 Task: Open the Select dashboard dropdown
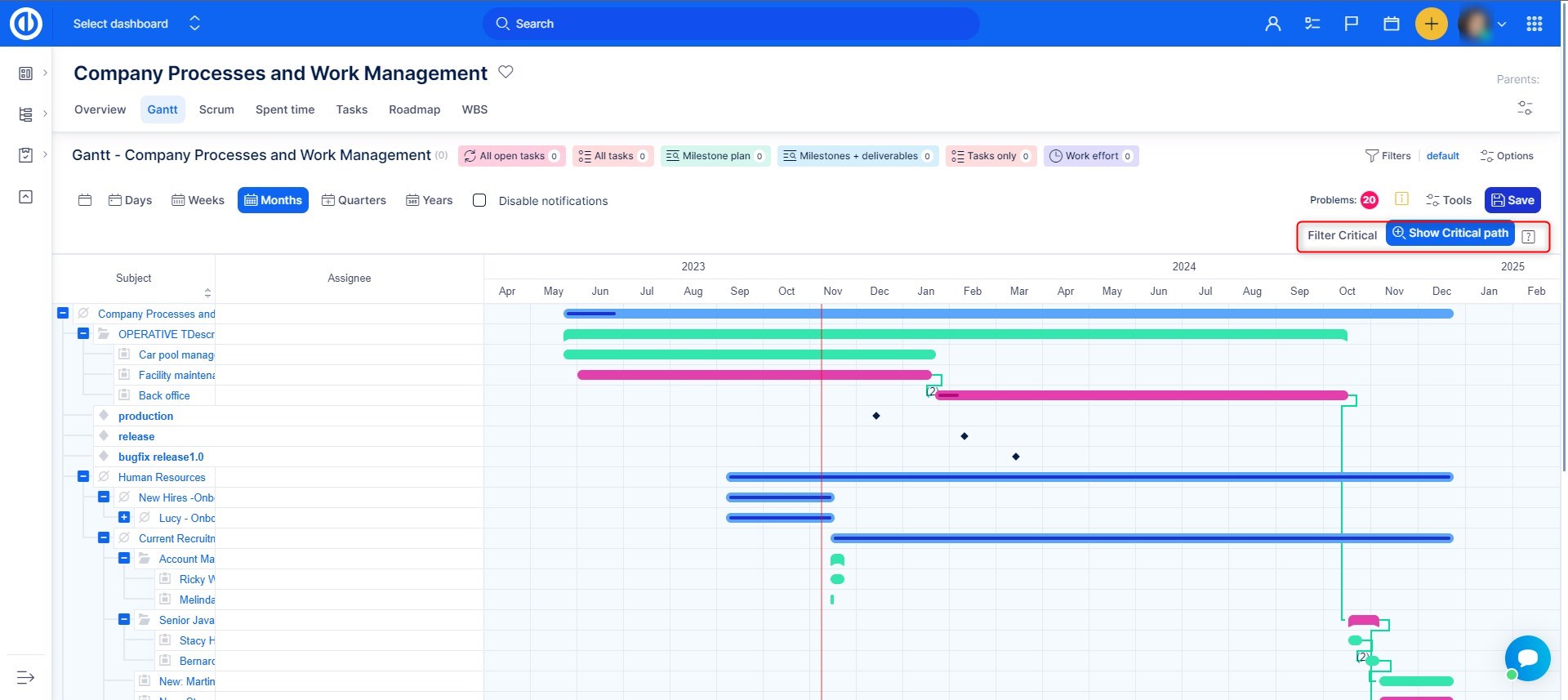pos(136,24)
